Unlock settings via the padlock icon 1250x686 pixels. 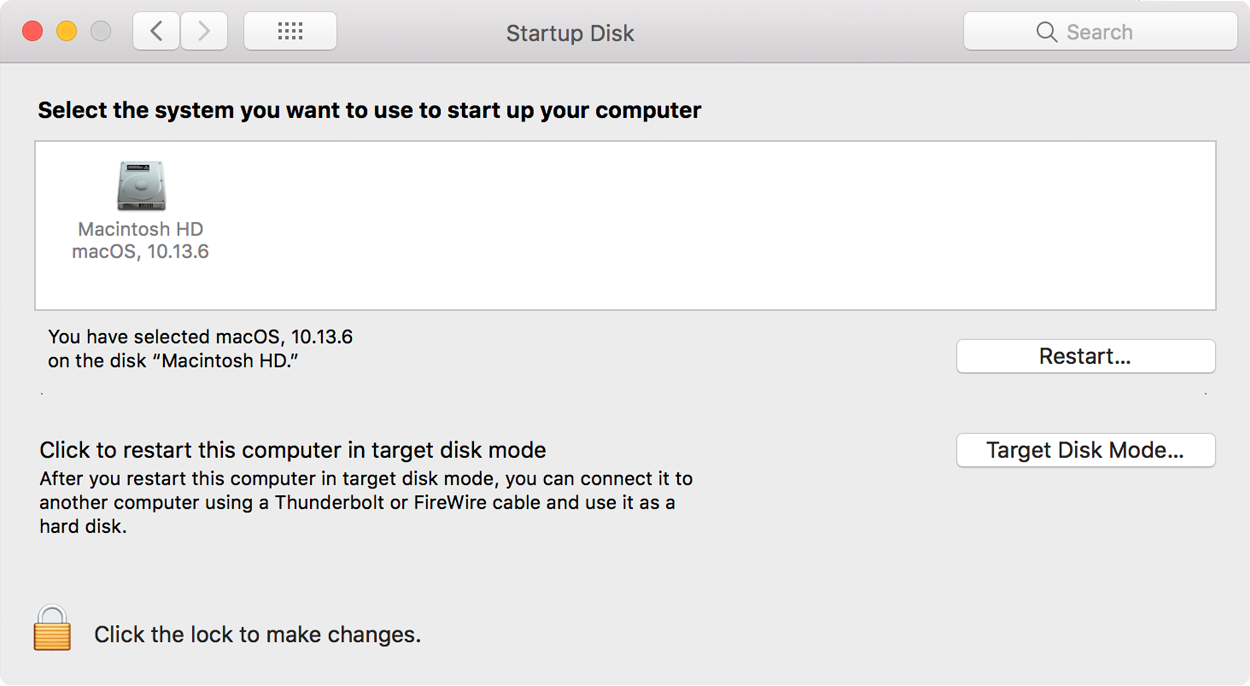point(52,629)
